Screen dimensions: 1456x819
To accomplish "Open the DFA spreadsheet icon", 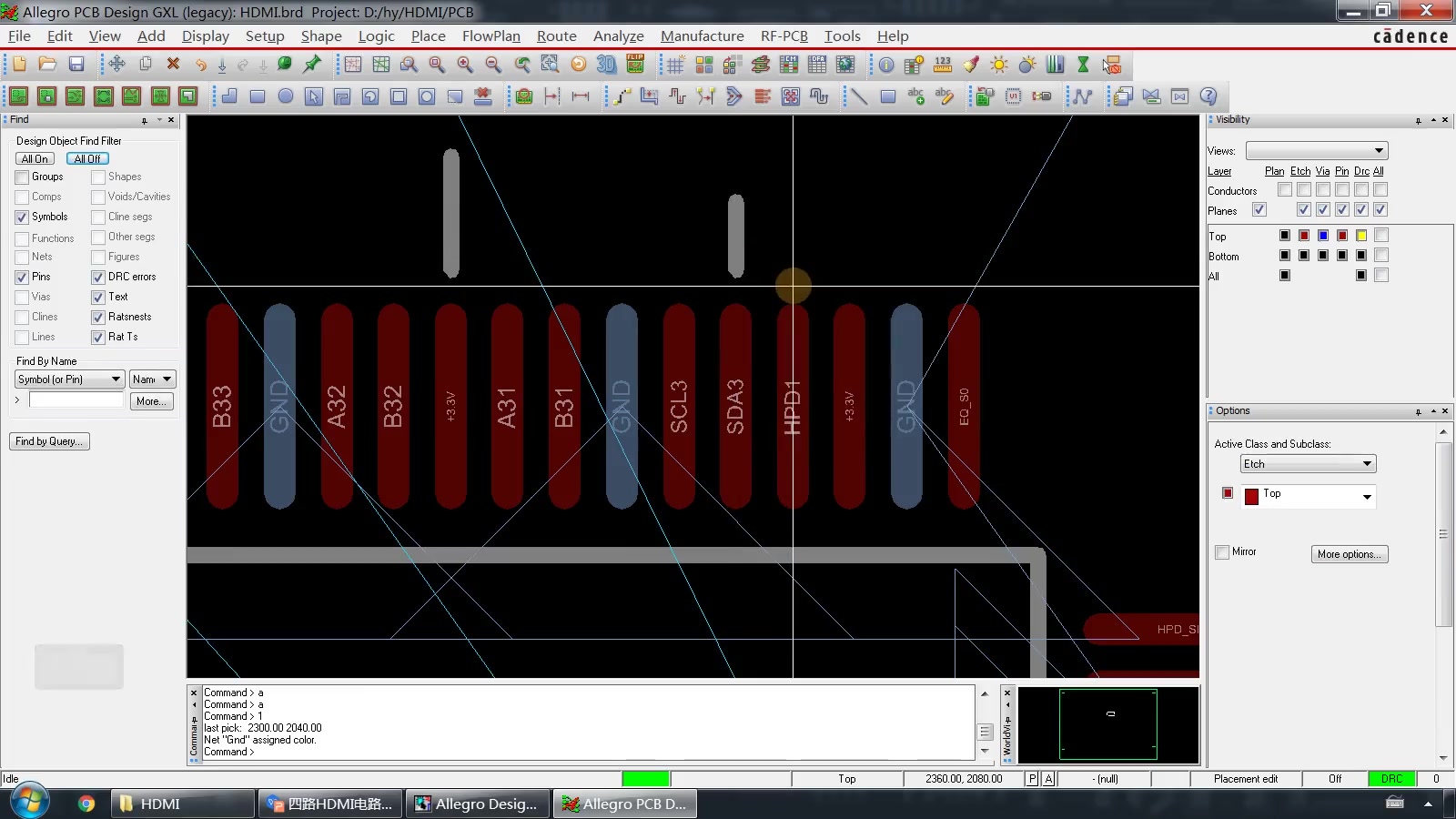I will [x=817, y=65].
